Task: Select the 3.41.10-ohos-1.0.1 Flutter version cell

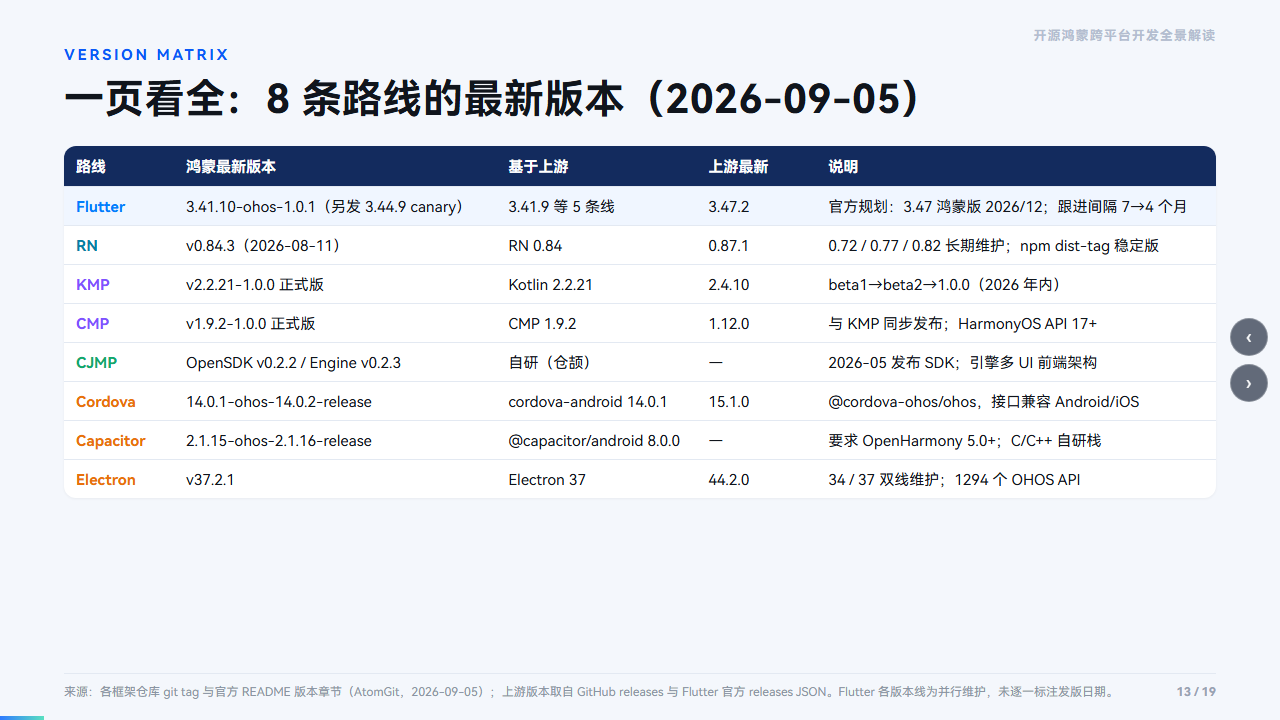Action: click(327, 207)
